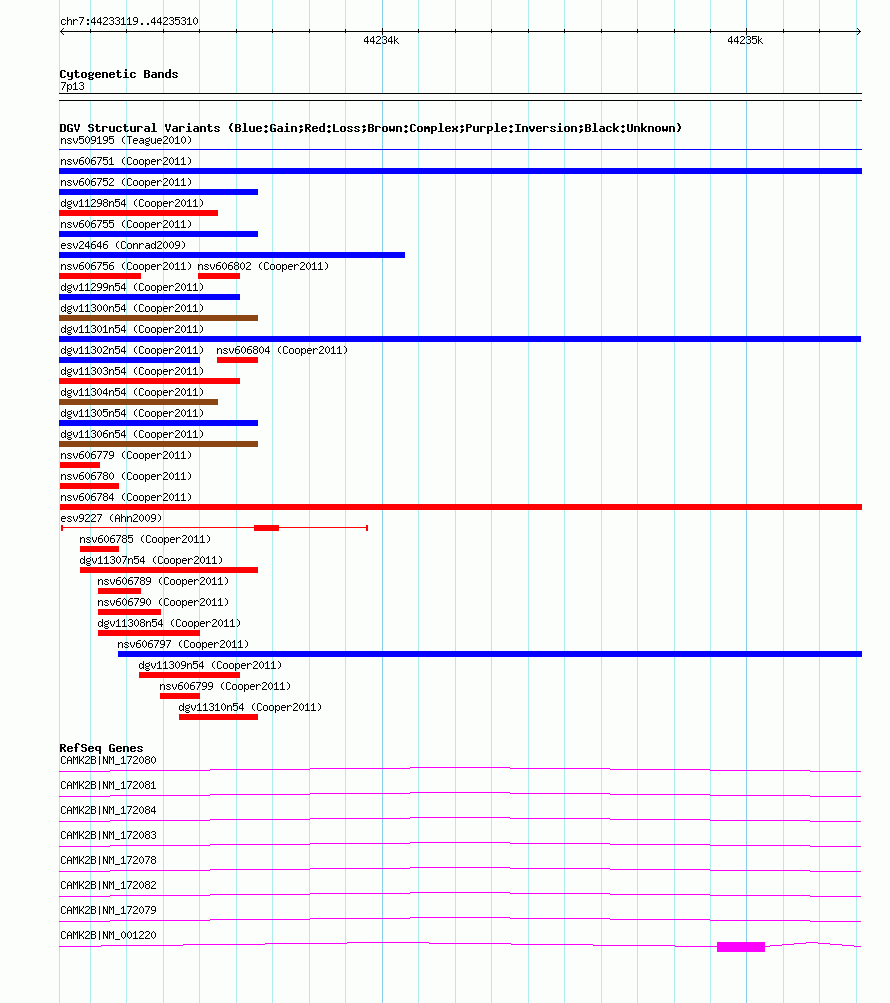
Task: Select the red loss bar under dgv11298n54
Action: [138, 213]
